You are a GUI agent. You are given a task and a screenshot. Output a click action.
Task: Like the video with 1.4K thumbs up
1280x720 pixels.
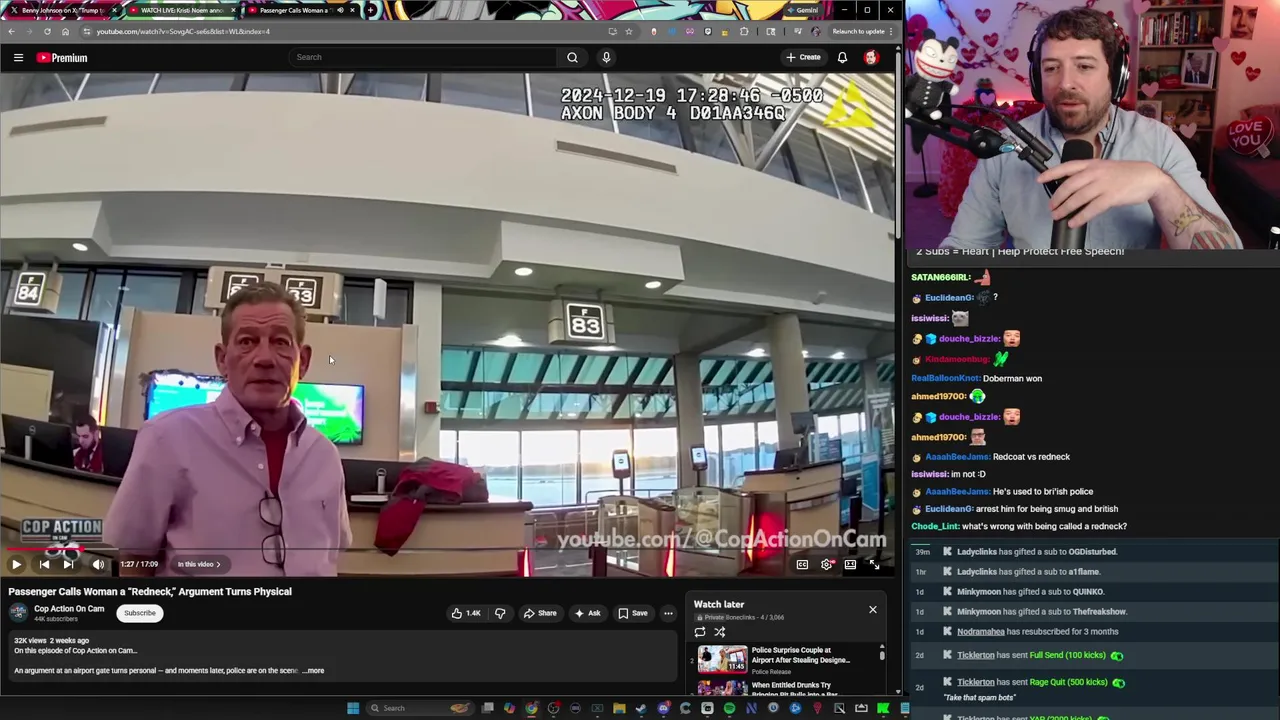click(466, 613)
